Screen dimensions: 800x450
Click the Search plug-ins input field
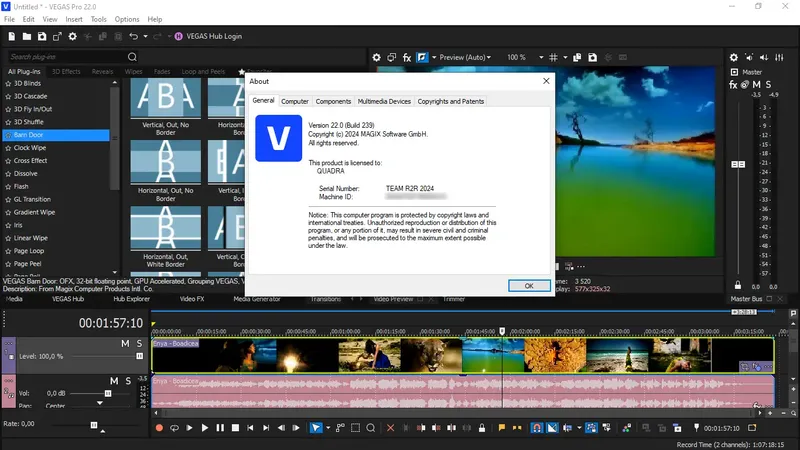(66, 57)
